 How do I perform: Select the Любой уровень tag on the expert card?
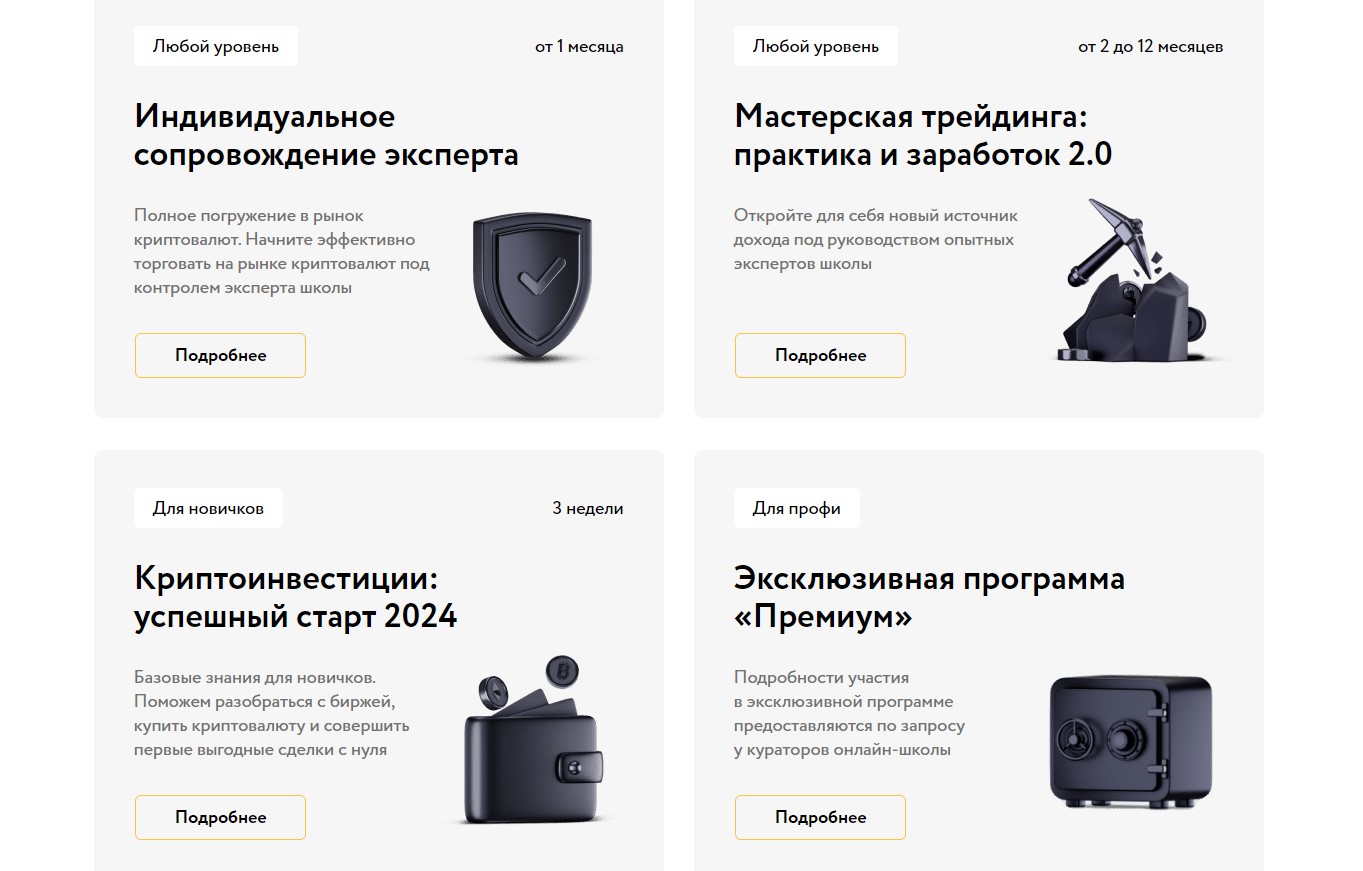coord(216,46)
